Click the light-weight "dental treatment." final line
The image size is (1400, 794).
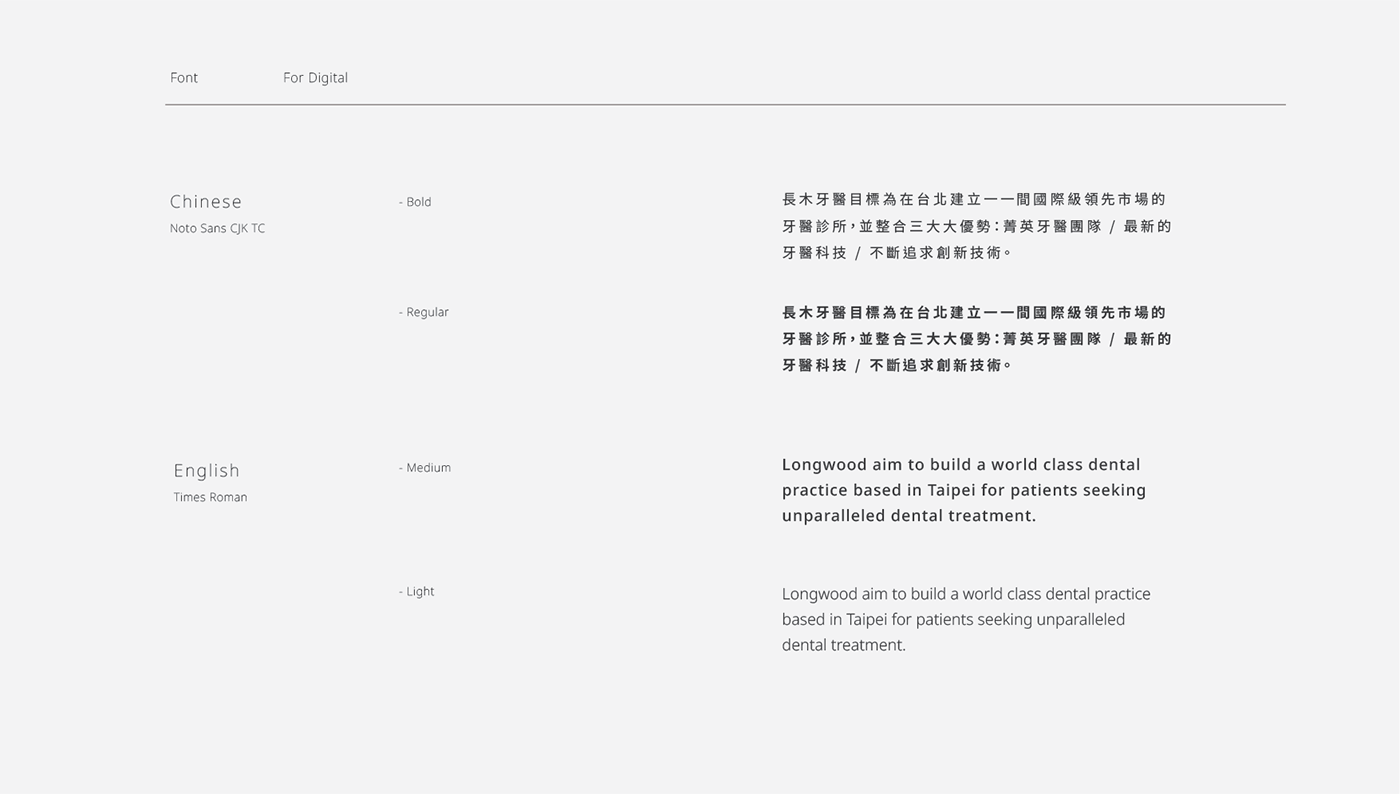click(x=844, y=645)
